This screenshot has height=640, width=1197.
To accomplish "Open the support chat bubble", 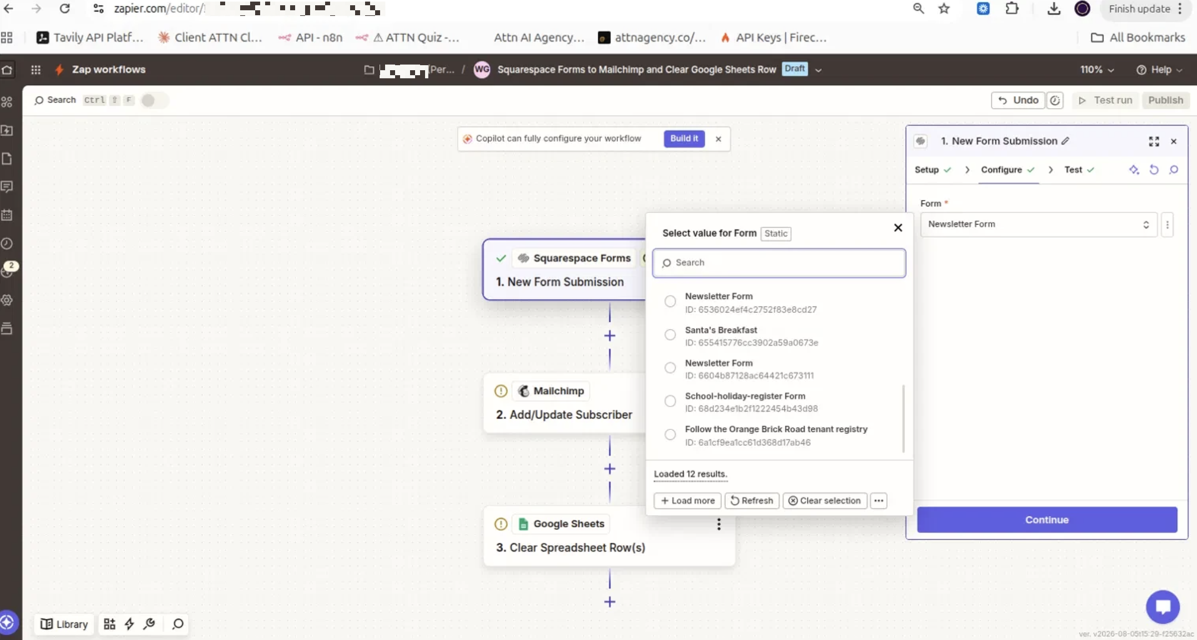I will (1163, 607).
